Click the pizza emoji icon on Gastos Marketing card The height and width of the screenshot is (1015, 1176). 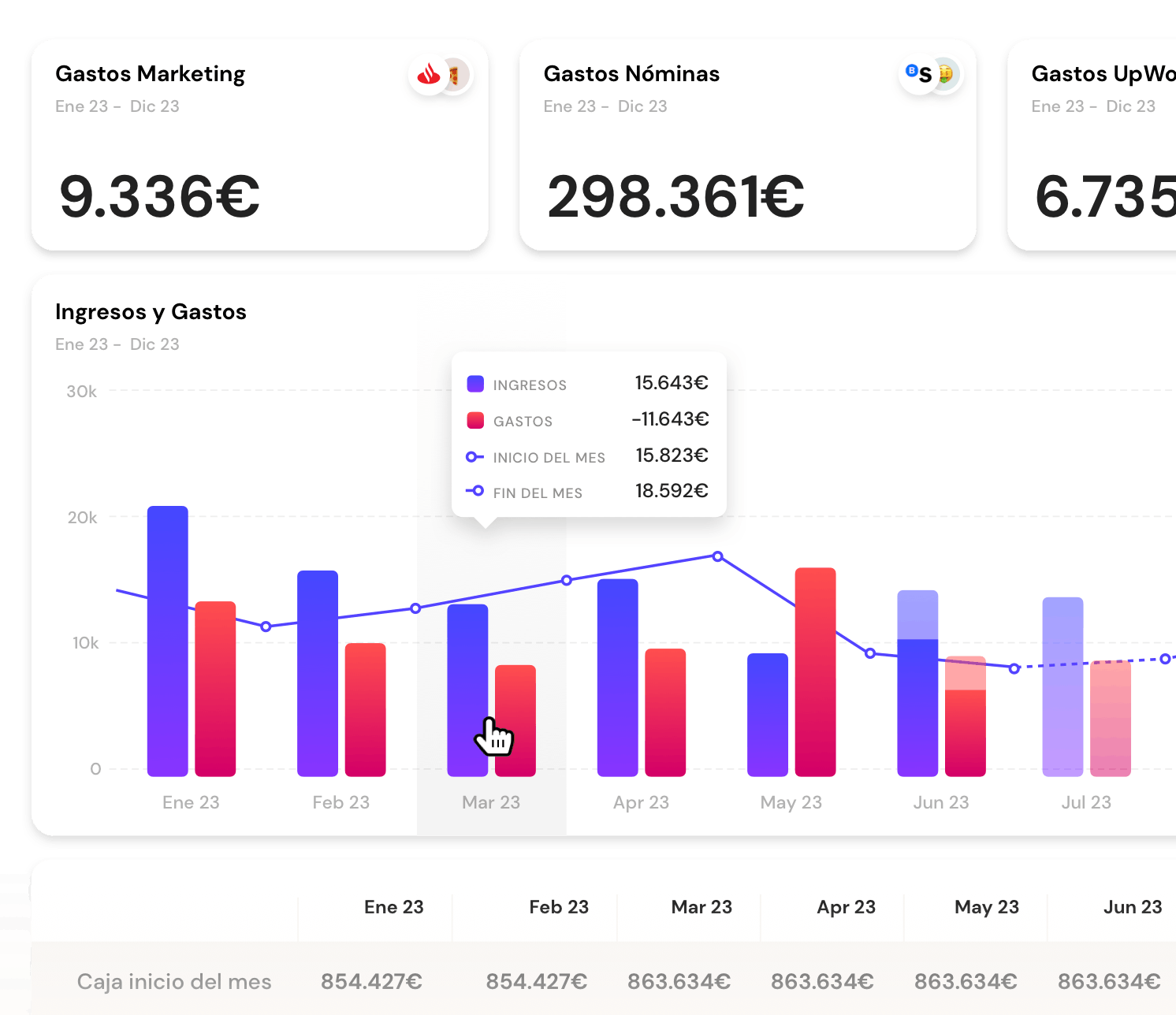pyautogui.click(x=456, y=74)
